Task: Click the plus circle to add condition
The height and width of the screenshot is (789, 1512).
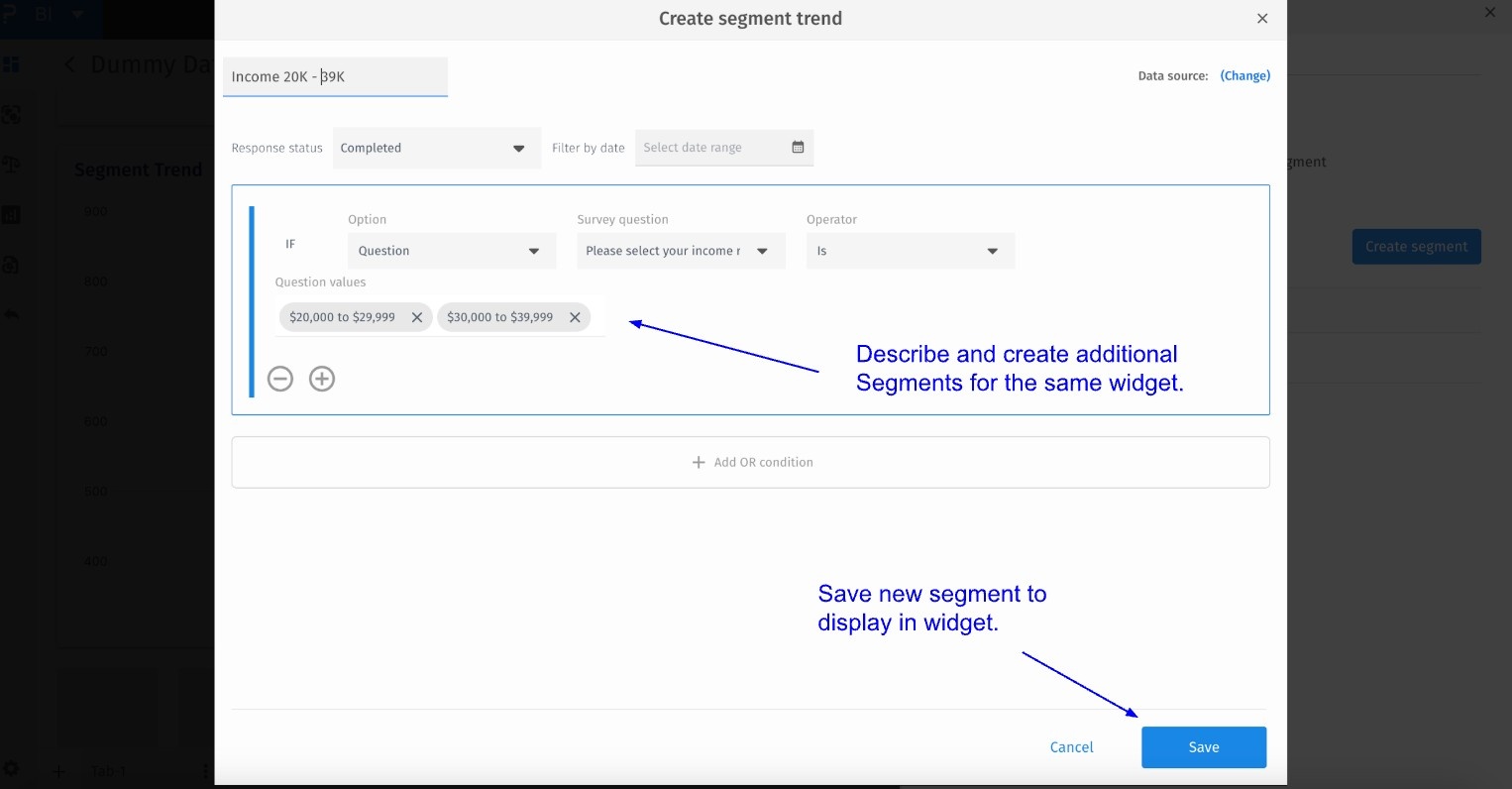Action: tap(322, 379)
